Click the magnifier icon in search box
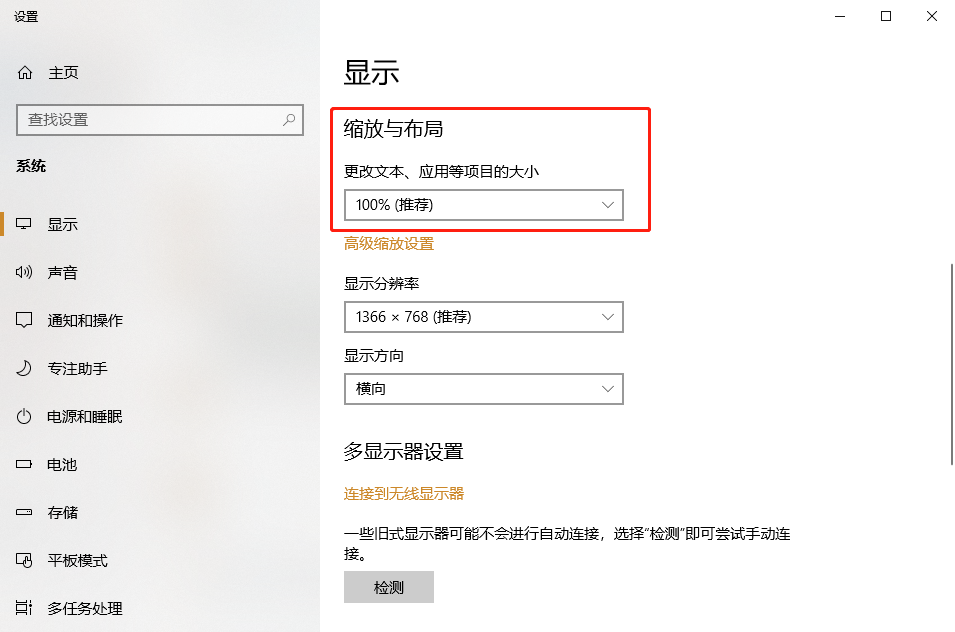 point(289,120)
